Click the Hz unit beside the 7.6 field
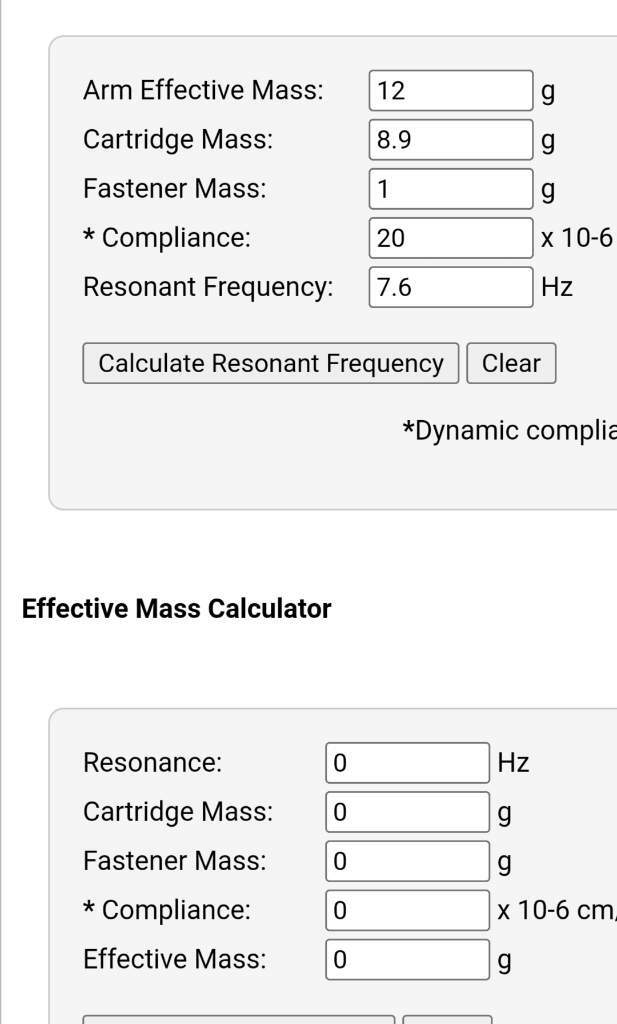The width and height of the screenshot is (617, 1024). click(x=557, y=287)
